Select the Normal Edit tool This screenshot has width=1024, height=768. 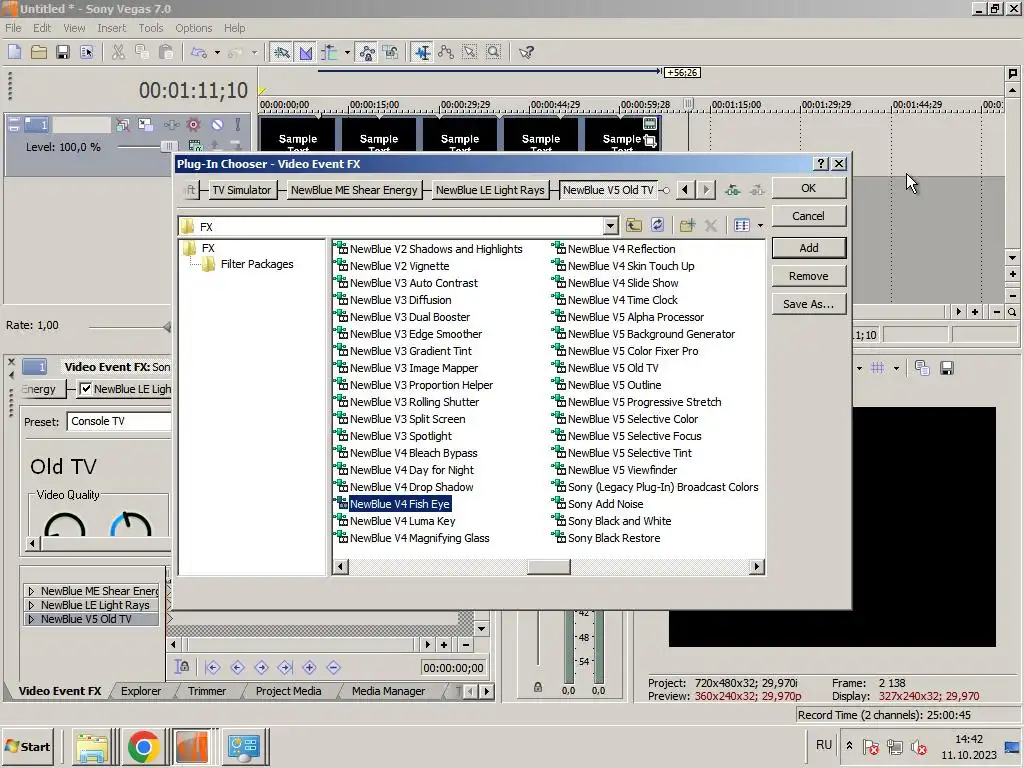tap(423, 52)
